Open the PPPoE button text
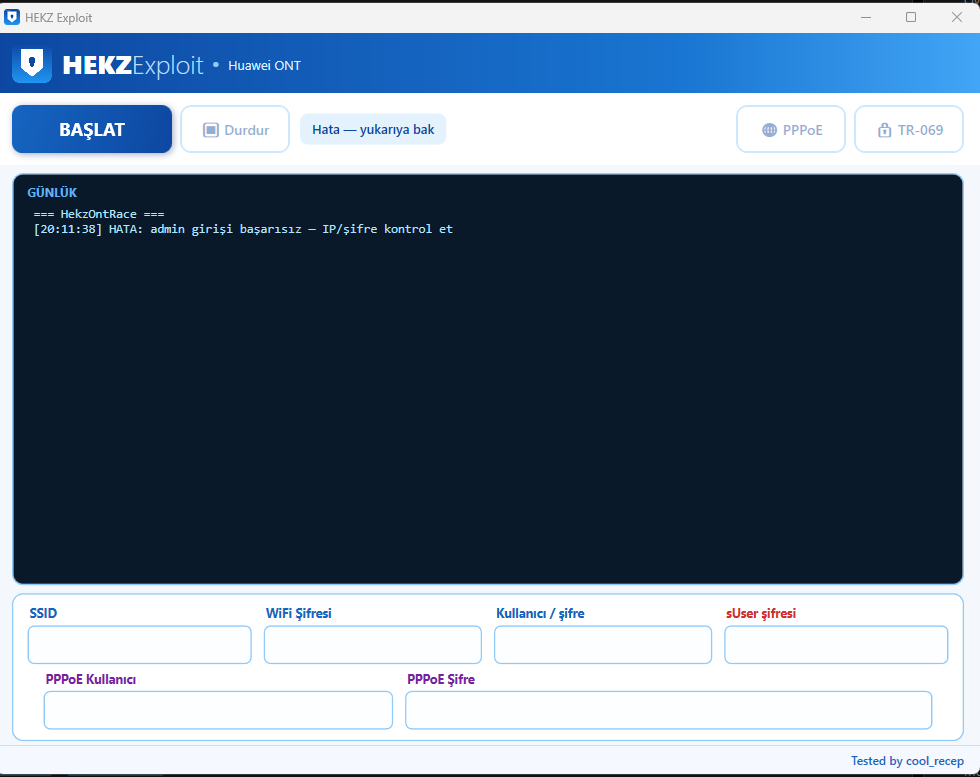Screen dimensions: 980x777 tap(802, 130)
